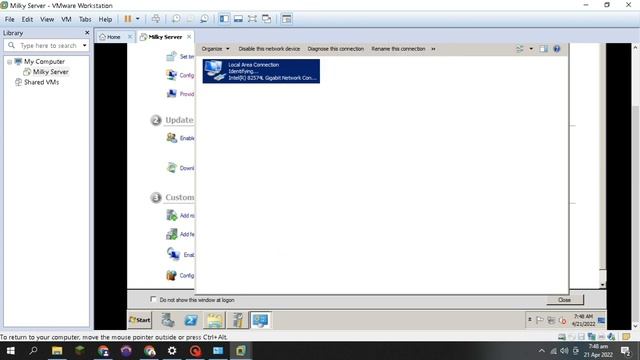Open Network Connections taskbar item in guest
The height and width of the screenshot is (360, 640).
click(260, 320)
